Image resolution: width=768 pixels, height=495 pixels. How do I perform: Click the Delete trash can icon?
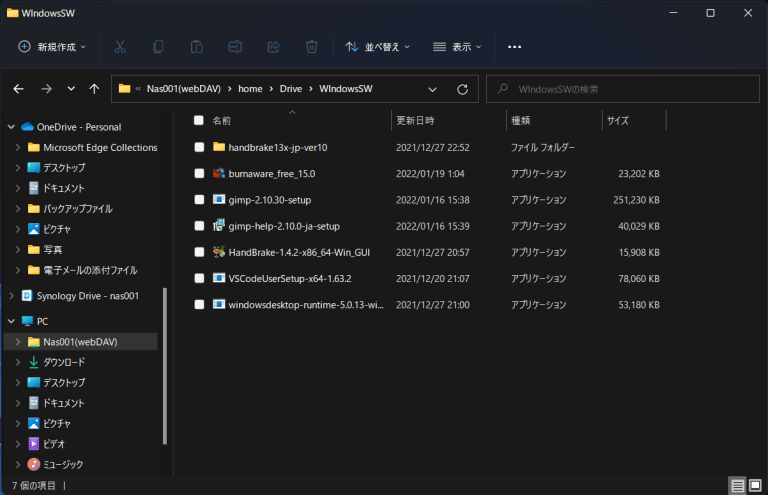[x=312, y=47]
